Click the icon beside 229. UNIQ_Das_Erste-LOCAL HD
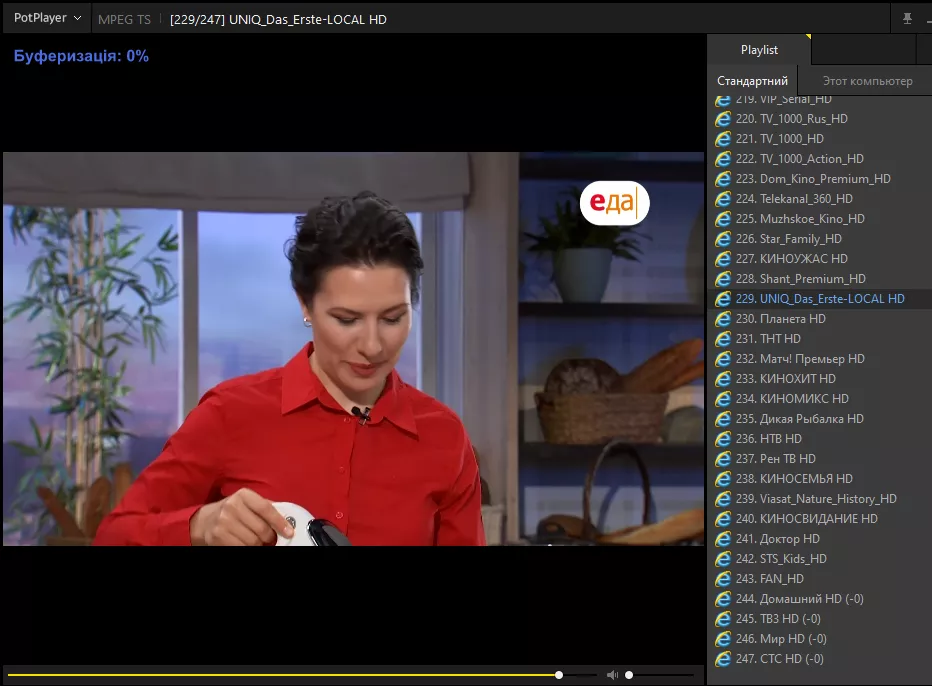The image size is (932, 686). (x=723, y=299)
